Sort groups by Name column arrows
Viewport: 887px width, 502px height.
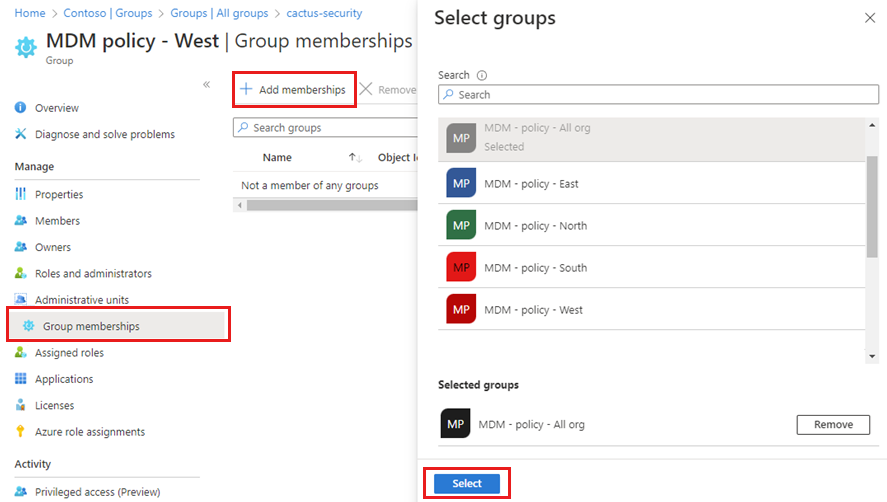(x=355, y=157)
